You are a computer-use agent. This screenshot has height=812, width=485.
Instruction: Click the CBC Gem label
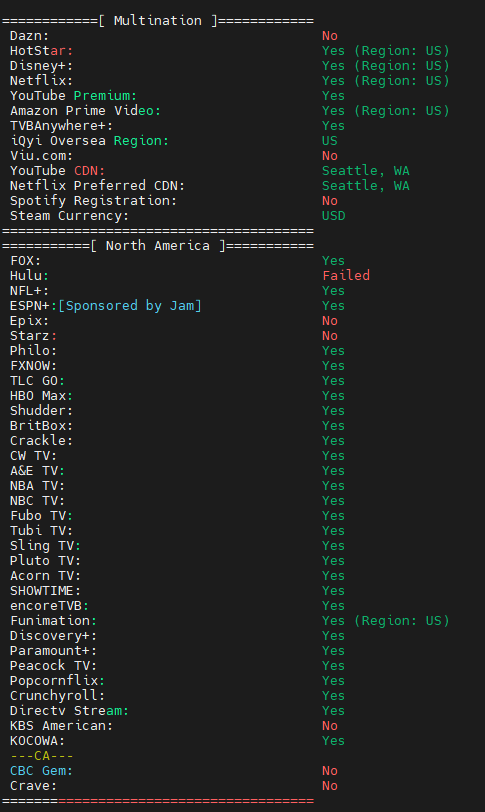pyautogui.click(x=41, y=771)
